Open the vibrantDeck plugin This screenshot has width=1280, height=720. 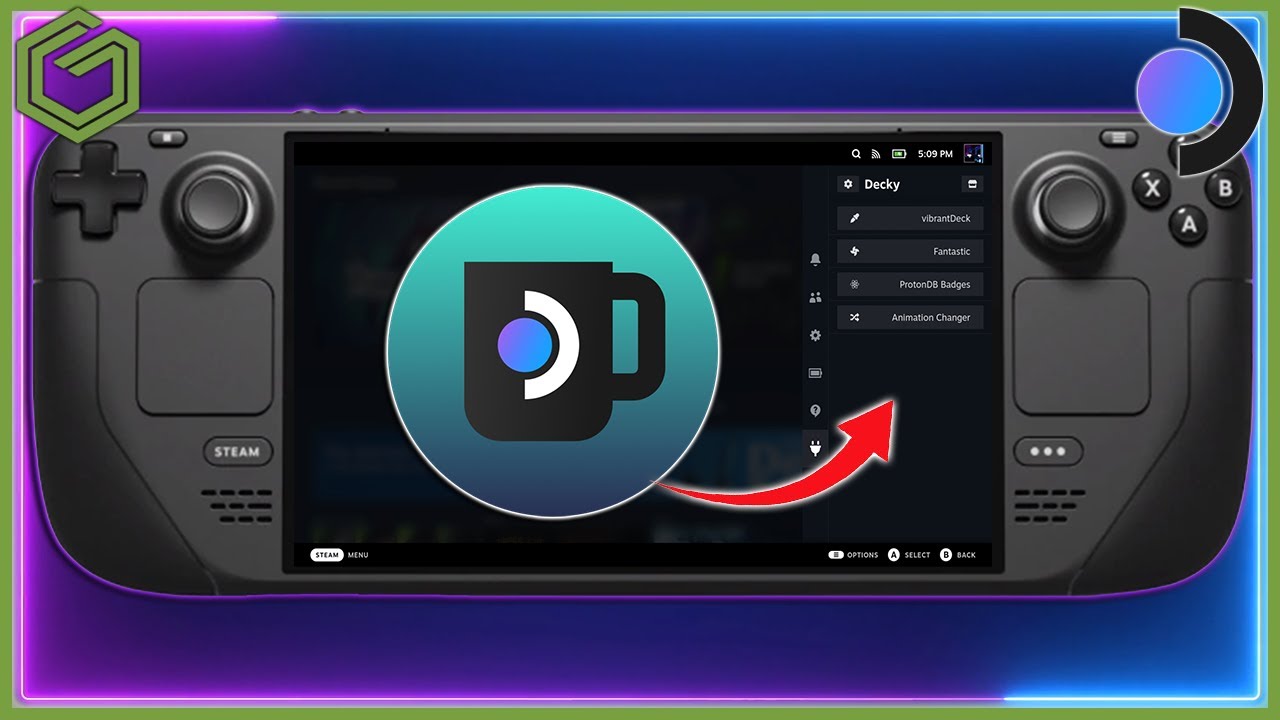(x=910, y=218)
